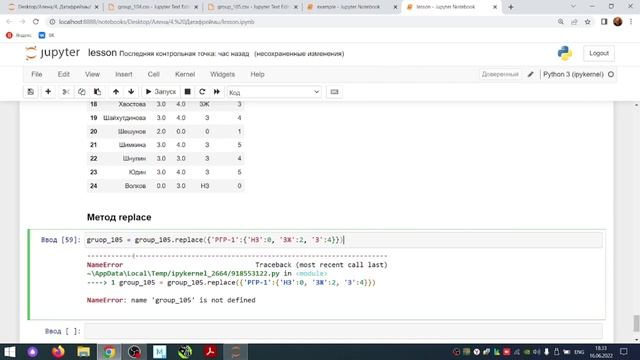
Task: Click the notebook vertical scrollbar thumb
Action: pyautogui.click(x=636, y=323)
